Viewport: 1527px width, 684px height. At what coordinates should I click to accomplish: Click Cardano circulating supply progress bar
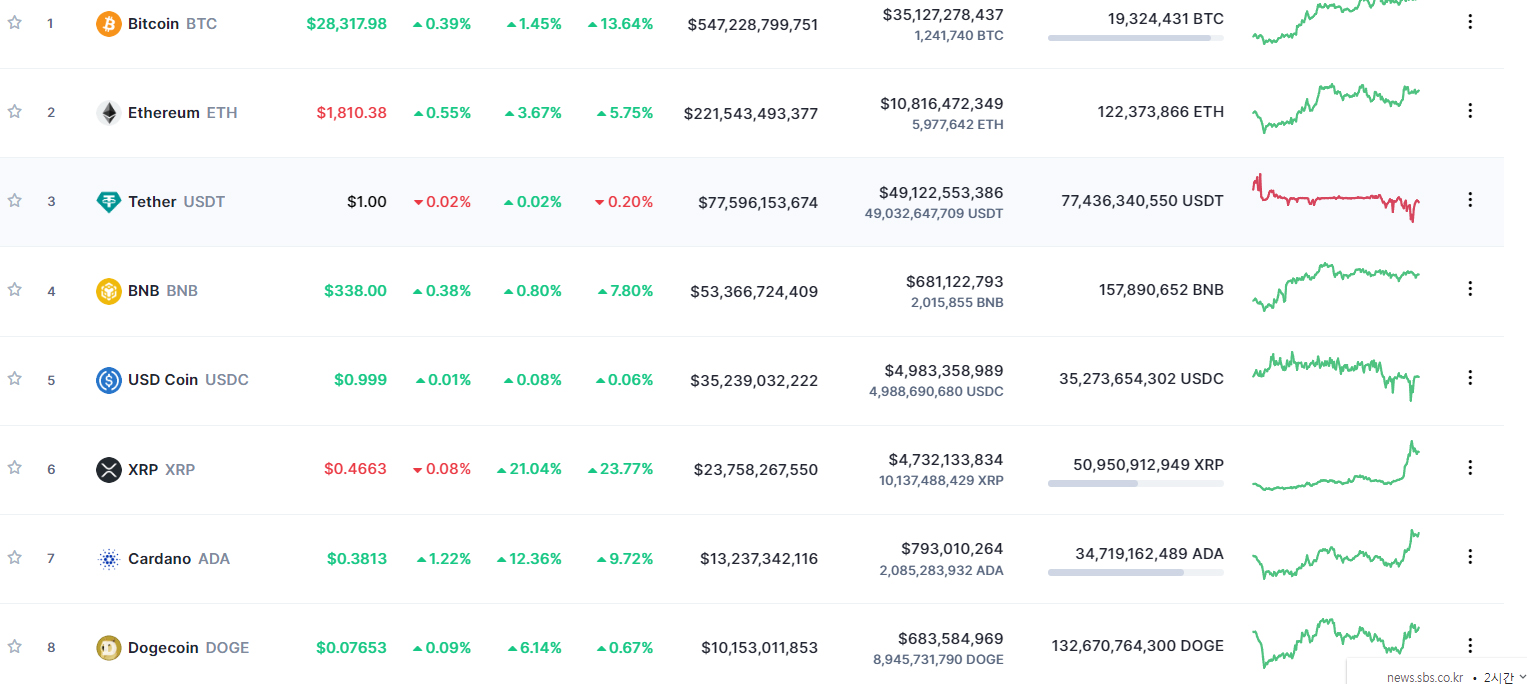1136,573
